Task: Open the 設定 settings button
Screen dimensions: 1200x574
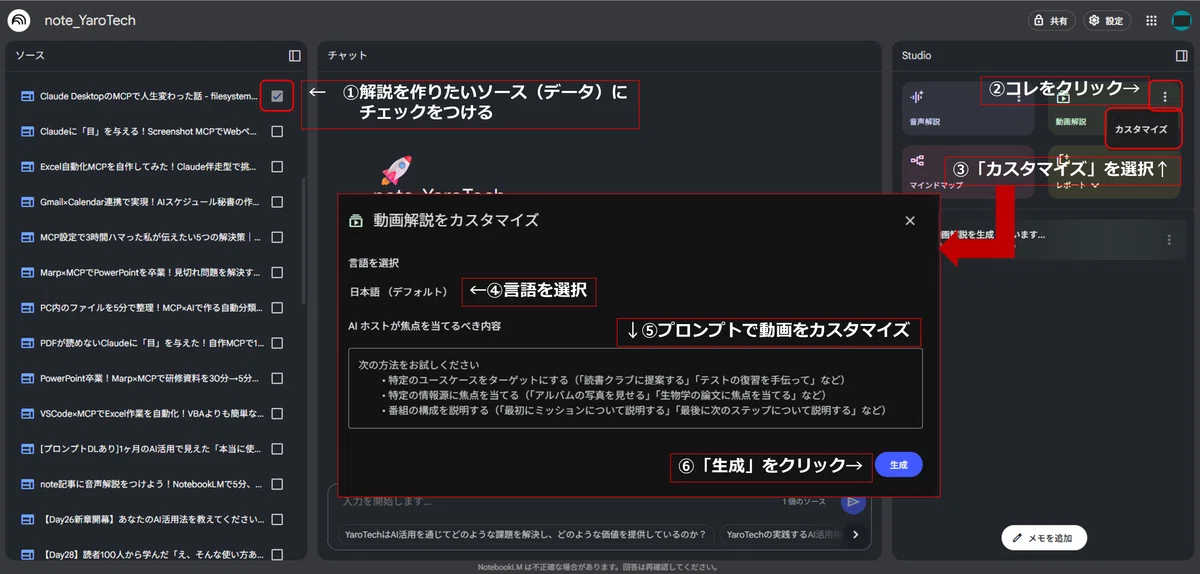Action: (x=1107, y=20)
